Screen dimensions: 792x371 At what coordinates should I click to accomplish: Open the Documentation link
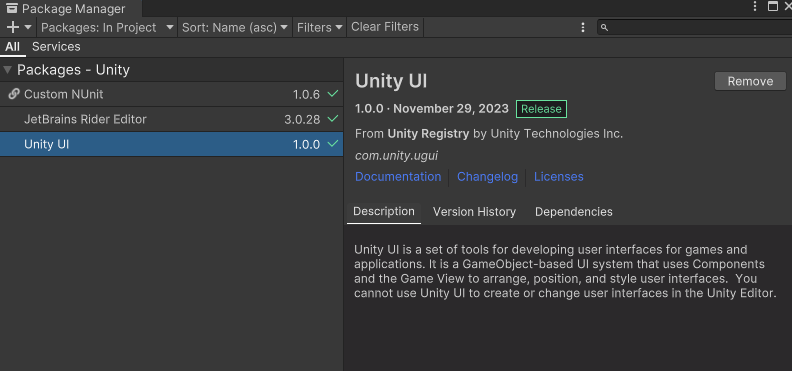click(398, 177)
